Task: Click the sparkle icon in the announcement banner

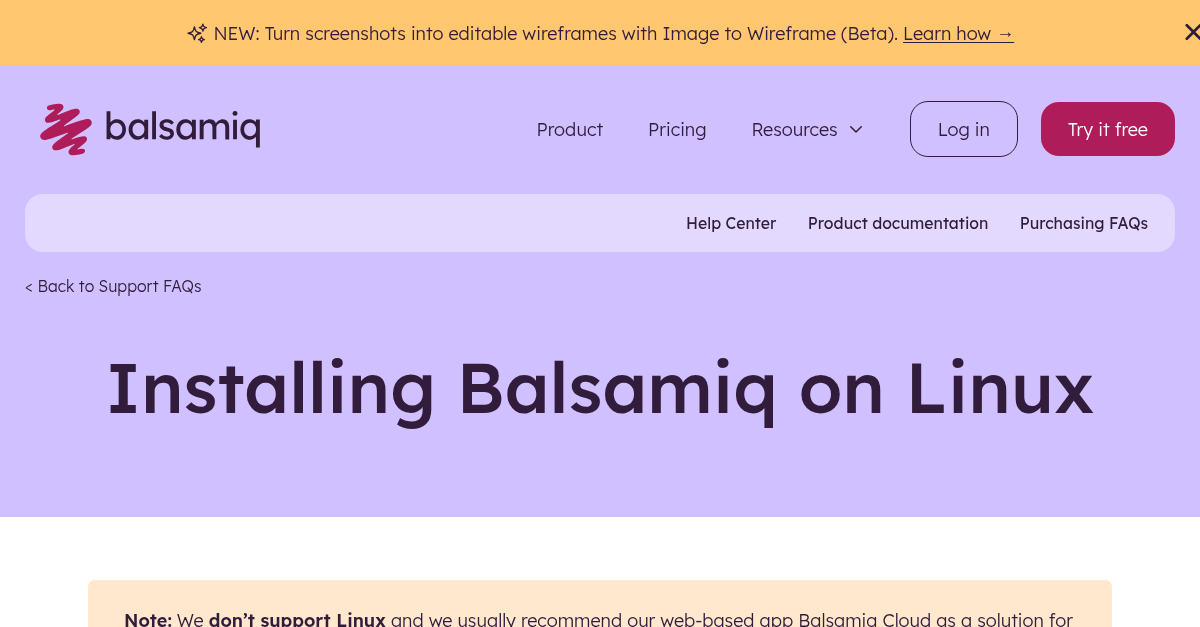Action: [197, 33]
